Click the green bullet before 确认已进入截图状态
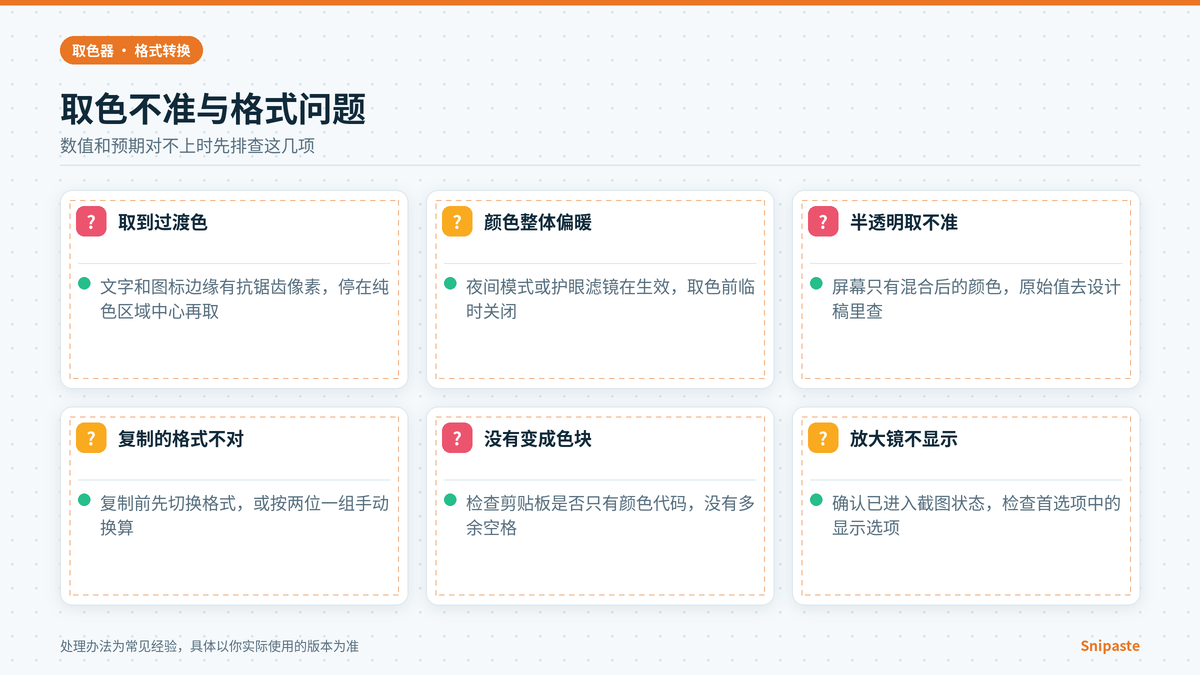 click(x=817, y=500)
